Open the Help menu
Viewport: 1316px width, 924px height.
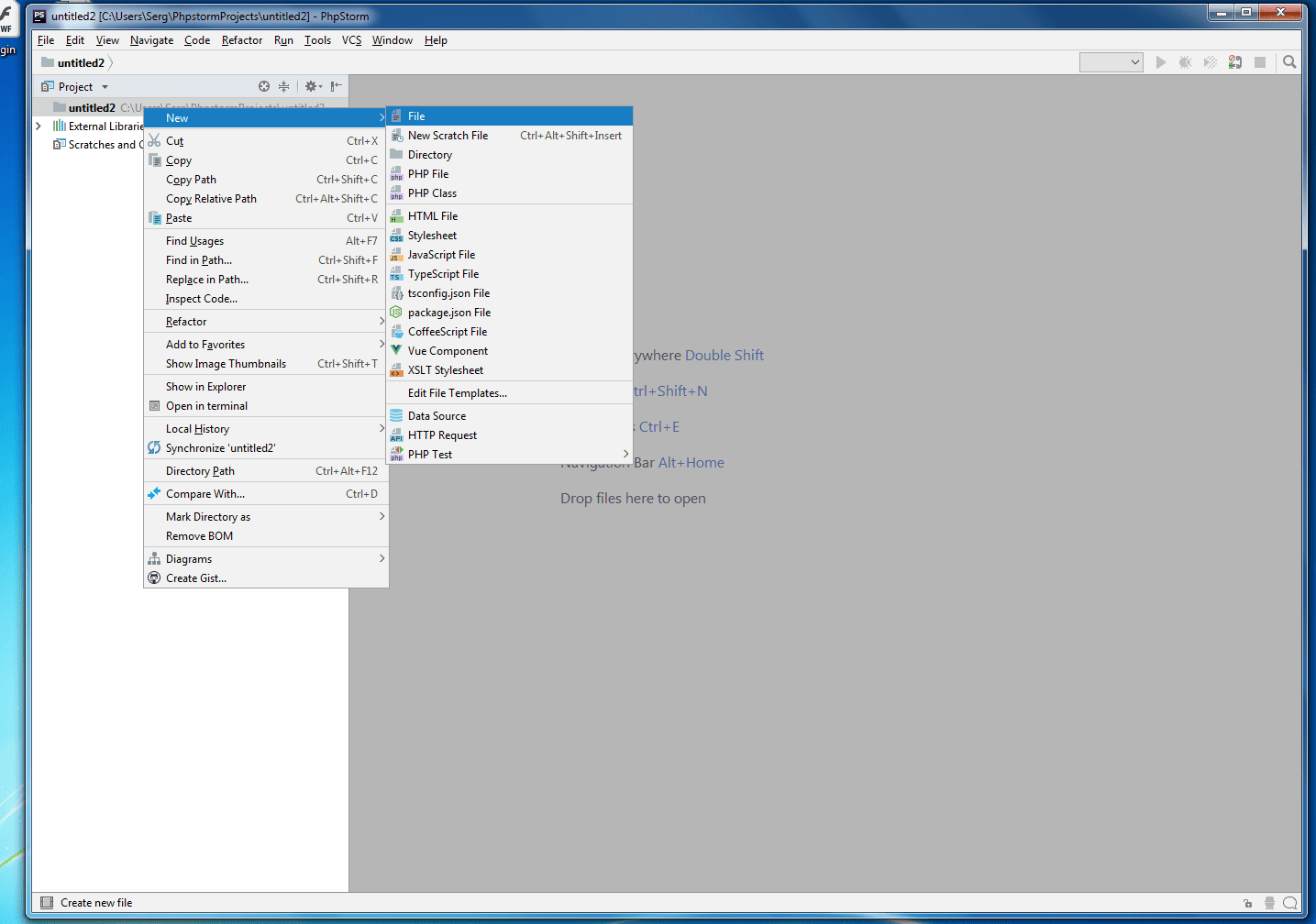[x=436, y=40]
